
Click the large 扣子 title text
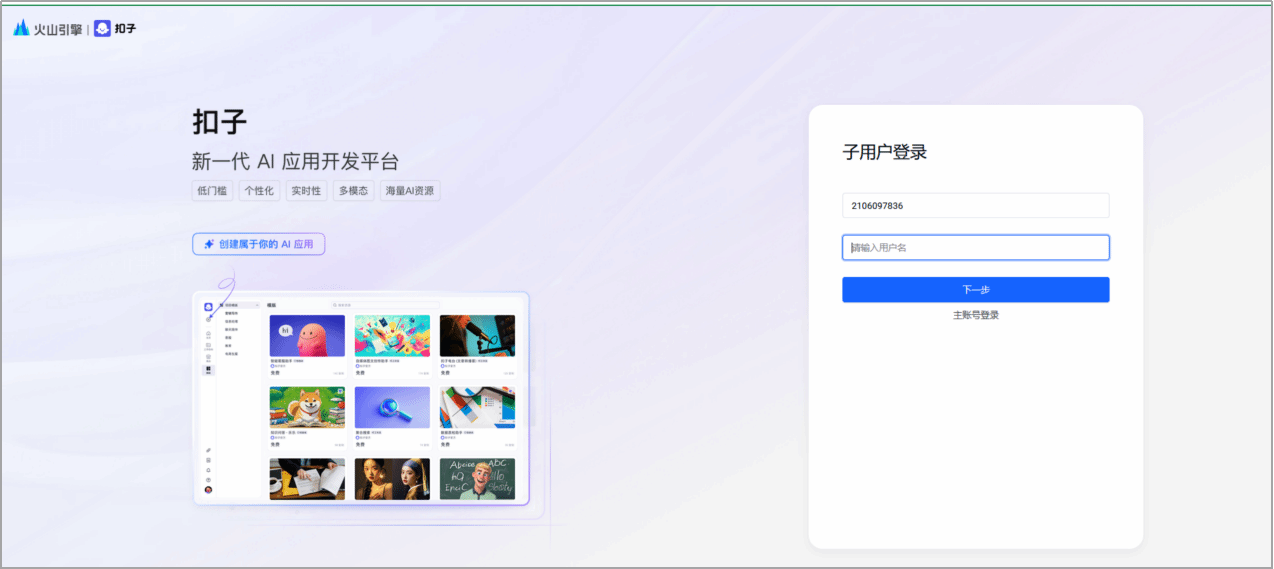click(x=220, y=122)
